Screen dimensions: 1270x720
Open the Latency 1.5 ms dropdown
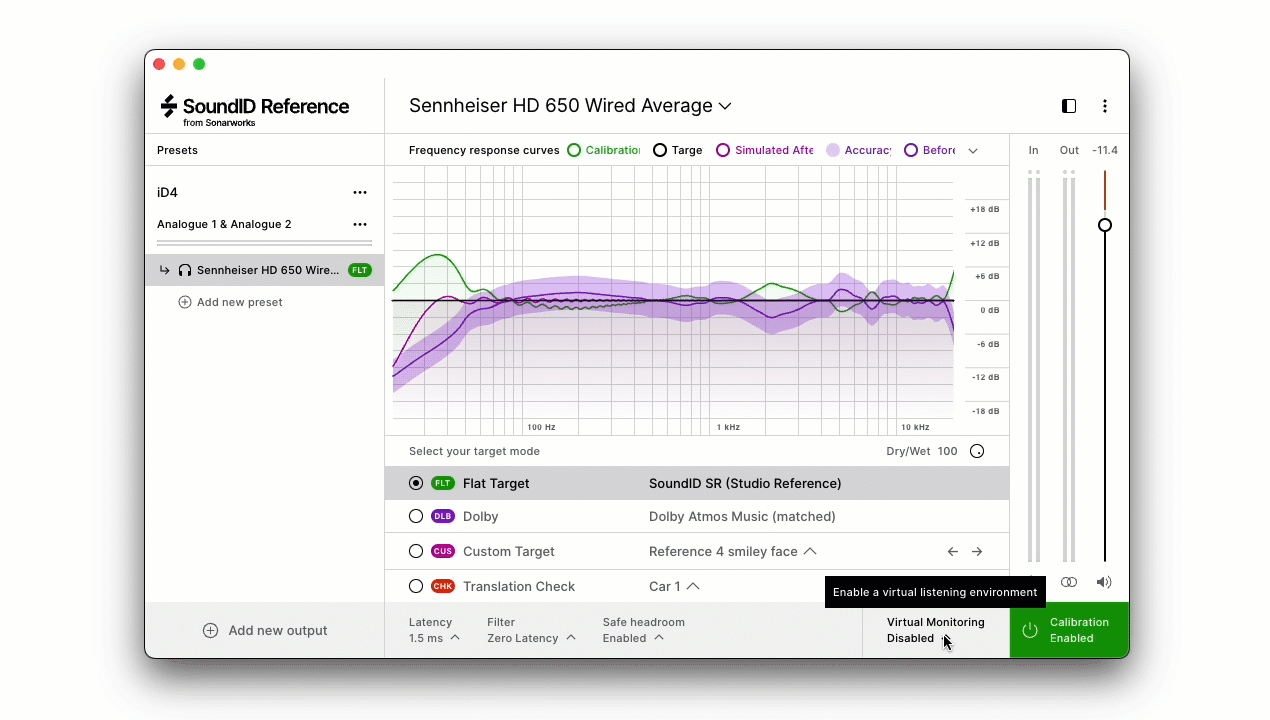pos(434,630)
